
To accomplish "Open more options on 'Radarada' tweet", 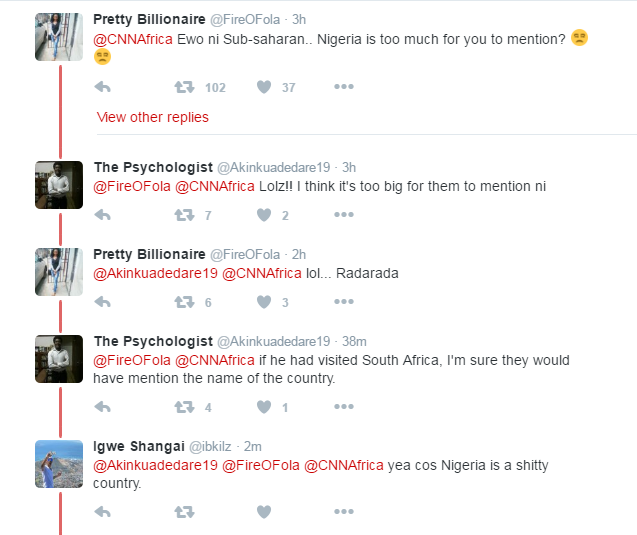I will pos(344,303).
